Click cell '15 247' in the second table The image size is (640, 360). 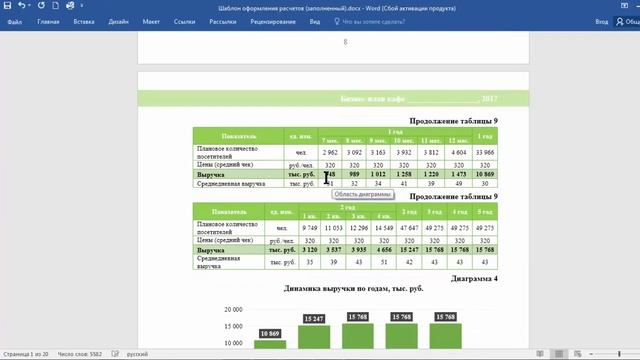tap(409, 250)
